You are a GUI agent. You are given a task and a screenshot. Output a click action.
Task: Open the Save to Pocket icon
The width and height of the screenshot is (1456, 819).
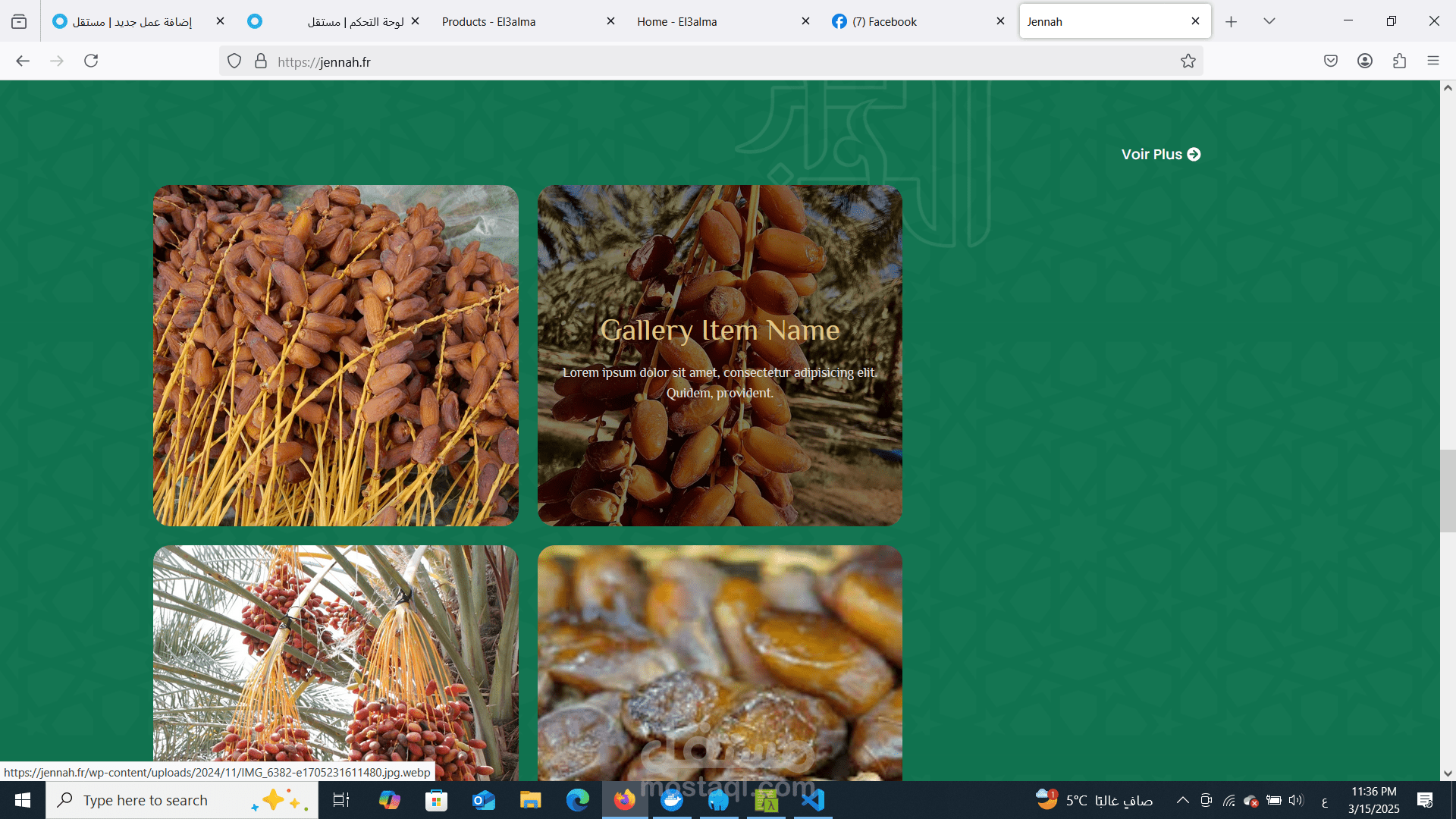click(x=1330, y=61)
